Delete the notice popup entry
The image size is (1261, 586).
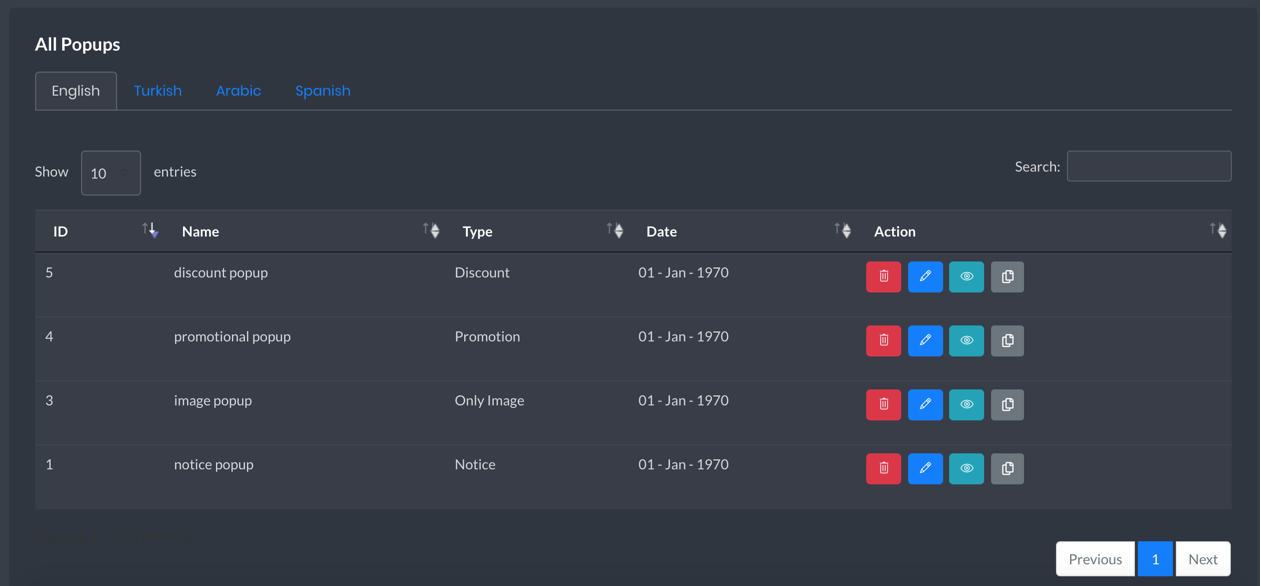pos(883,469)
